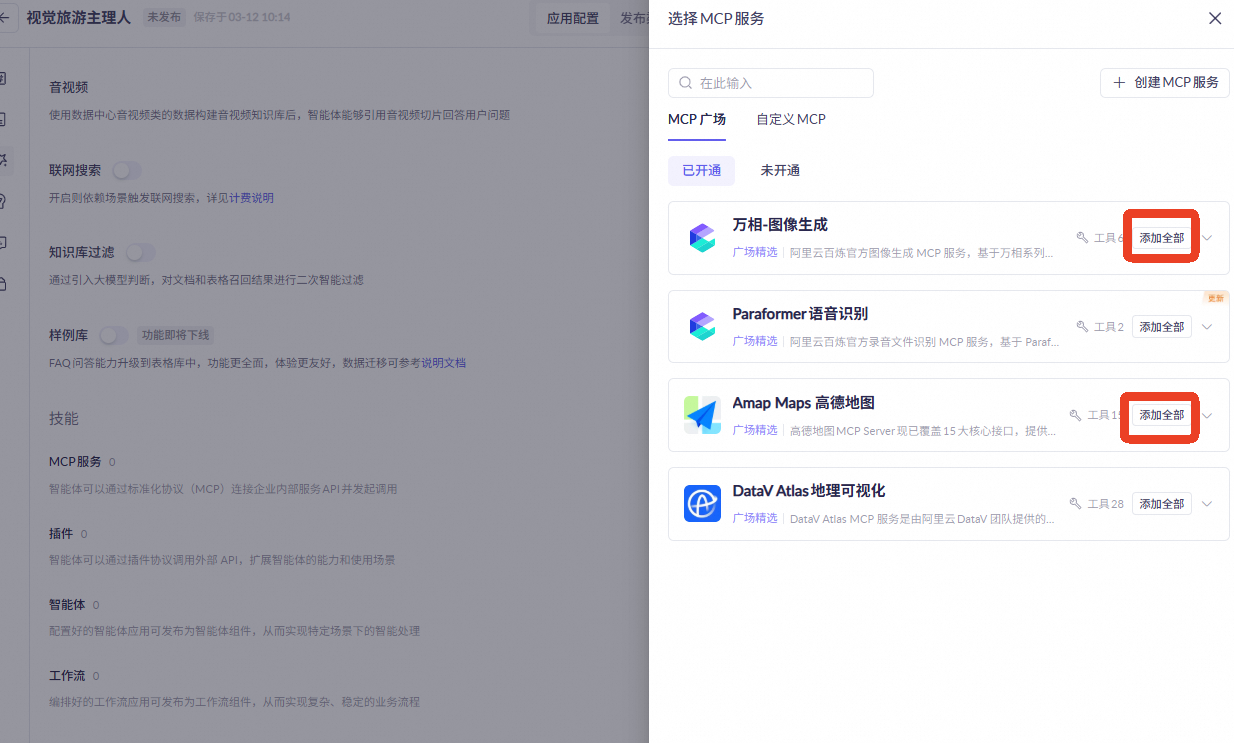
Task: Click the plus icon in 创建MCP服务
Action: click(x=1119, y=83)
